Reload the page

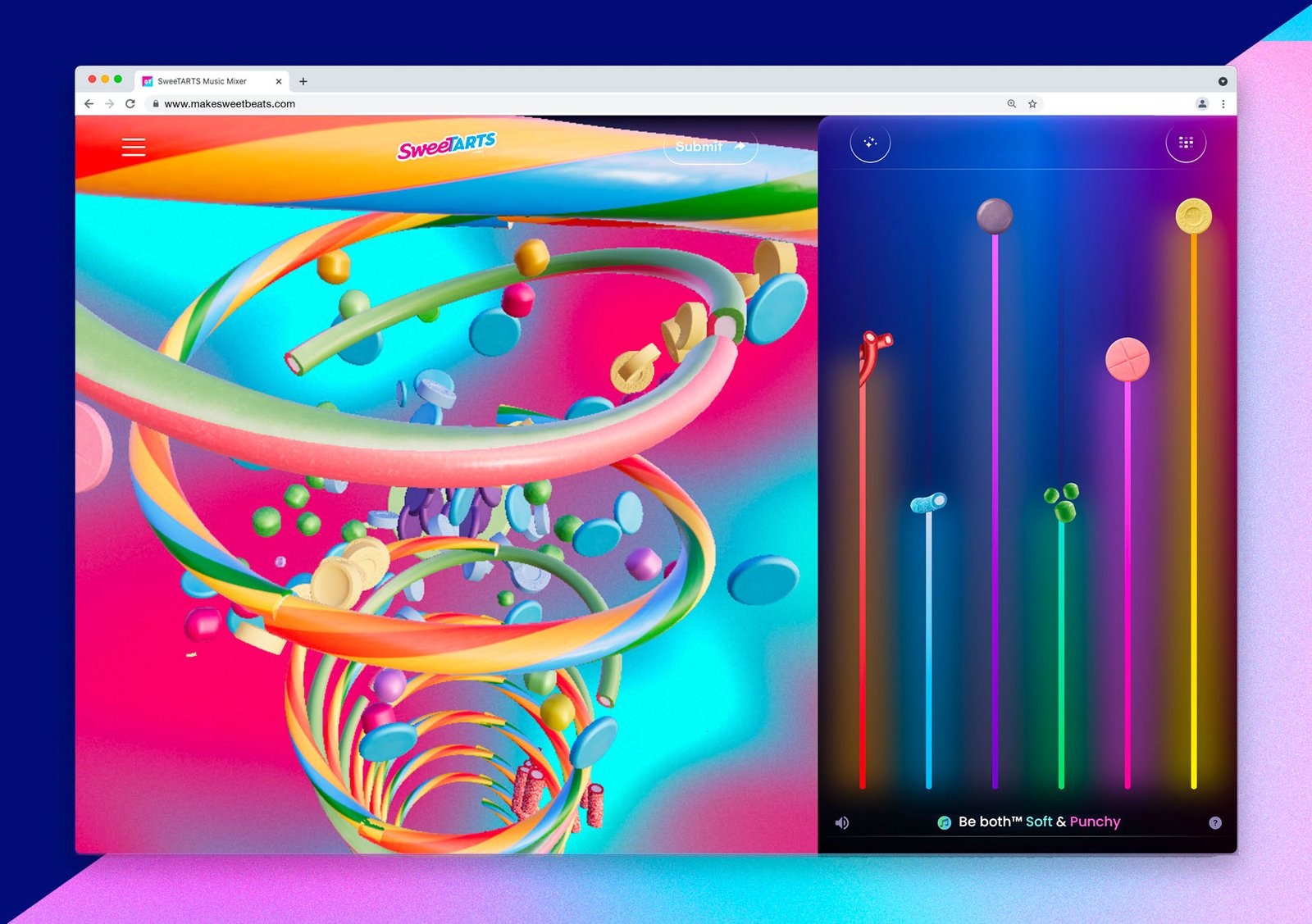pos(130,104)
